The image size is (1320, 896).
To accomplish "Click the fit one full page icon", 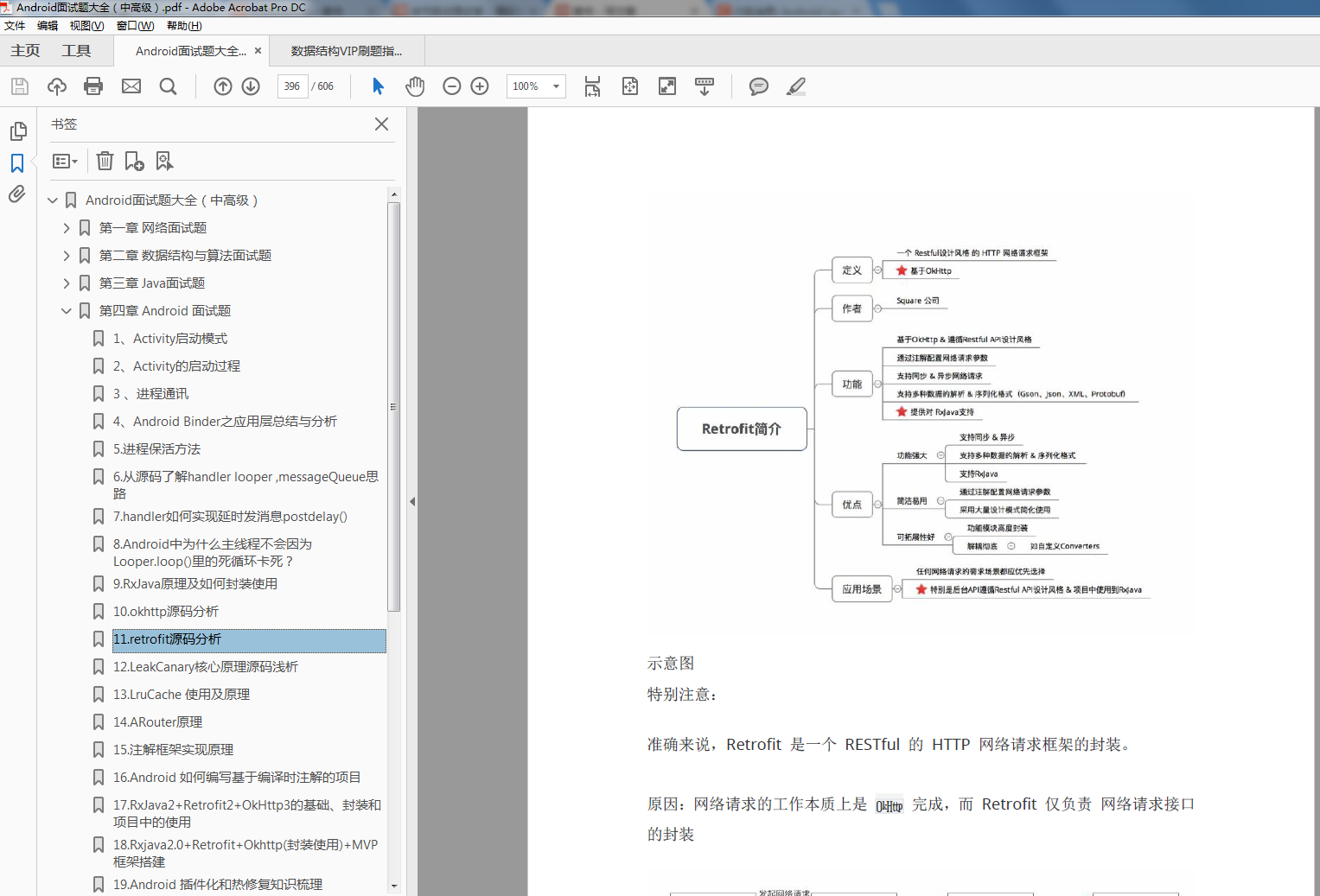I will coord(630,86).
